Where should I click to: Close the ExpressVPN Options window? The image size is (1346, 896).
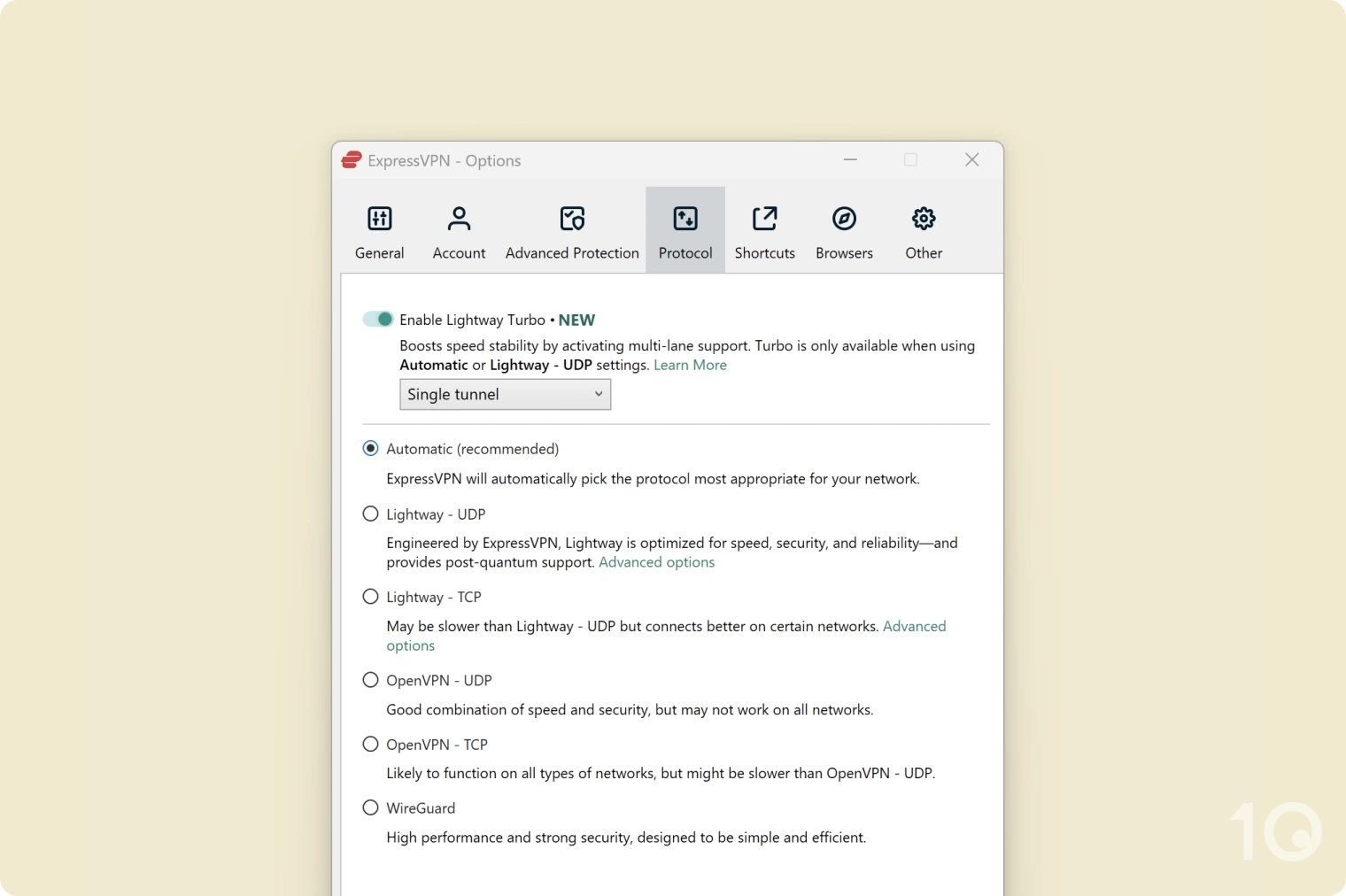coord(971,160)
